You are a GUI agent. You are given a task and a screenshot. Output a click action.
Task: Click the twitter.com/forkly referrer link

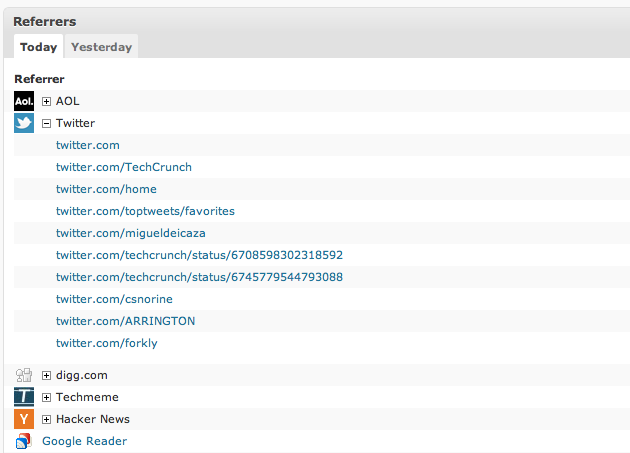click(106, 343)
